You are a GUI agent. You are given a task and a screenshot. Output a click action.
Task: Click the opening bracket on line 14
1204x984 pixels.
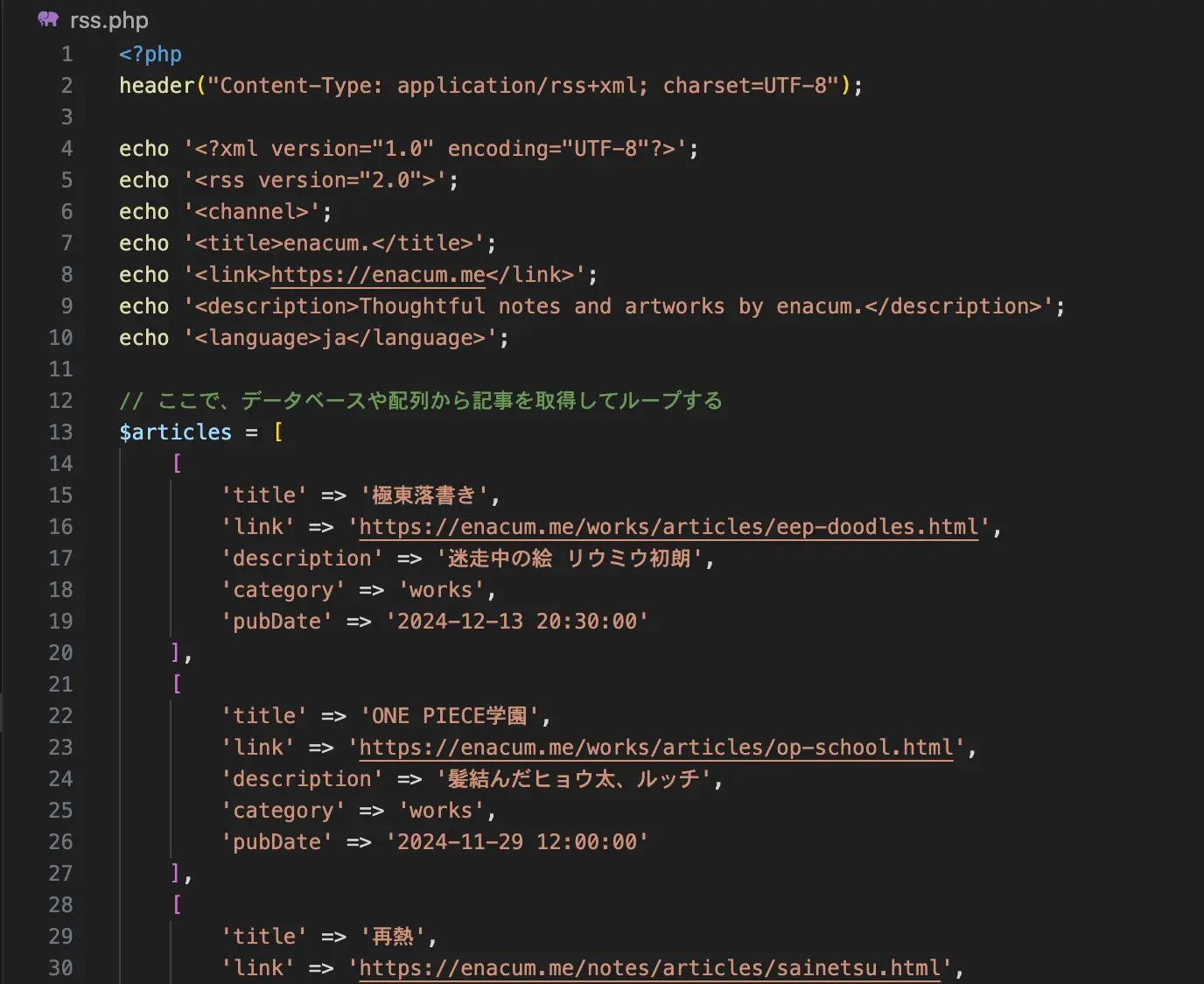(x=177, y=464)
